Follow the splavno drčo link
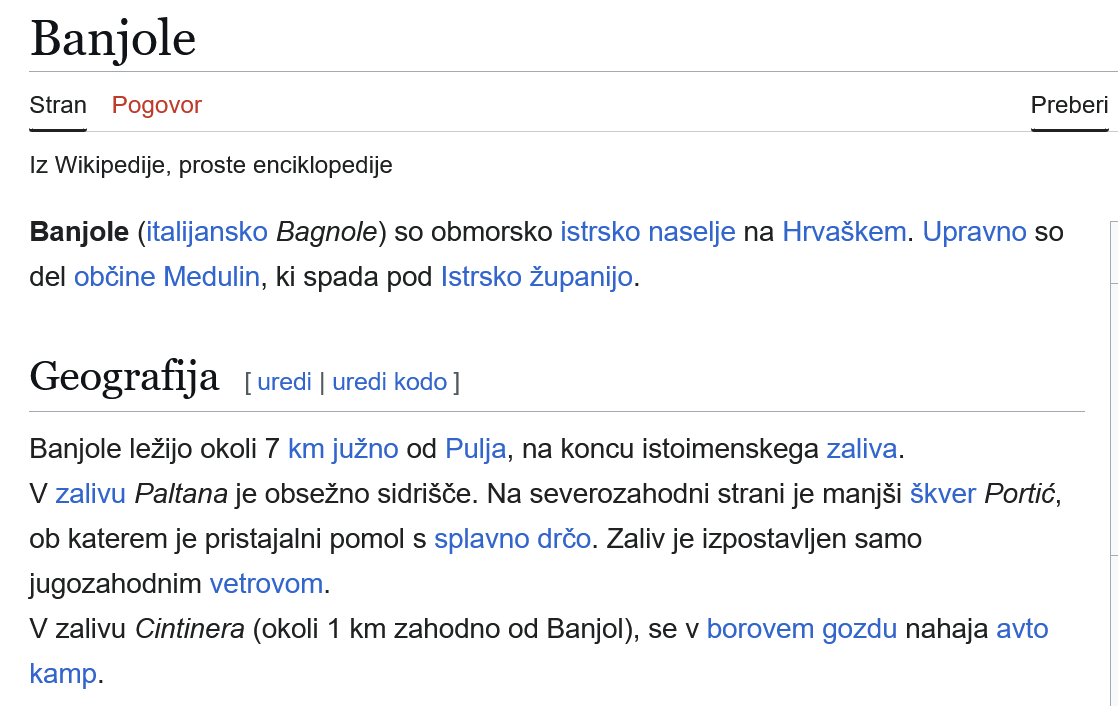The height and width of the screenshot is (706, 1118). click(513, 538)
